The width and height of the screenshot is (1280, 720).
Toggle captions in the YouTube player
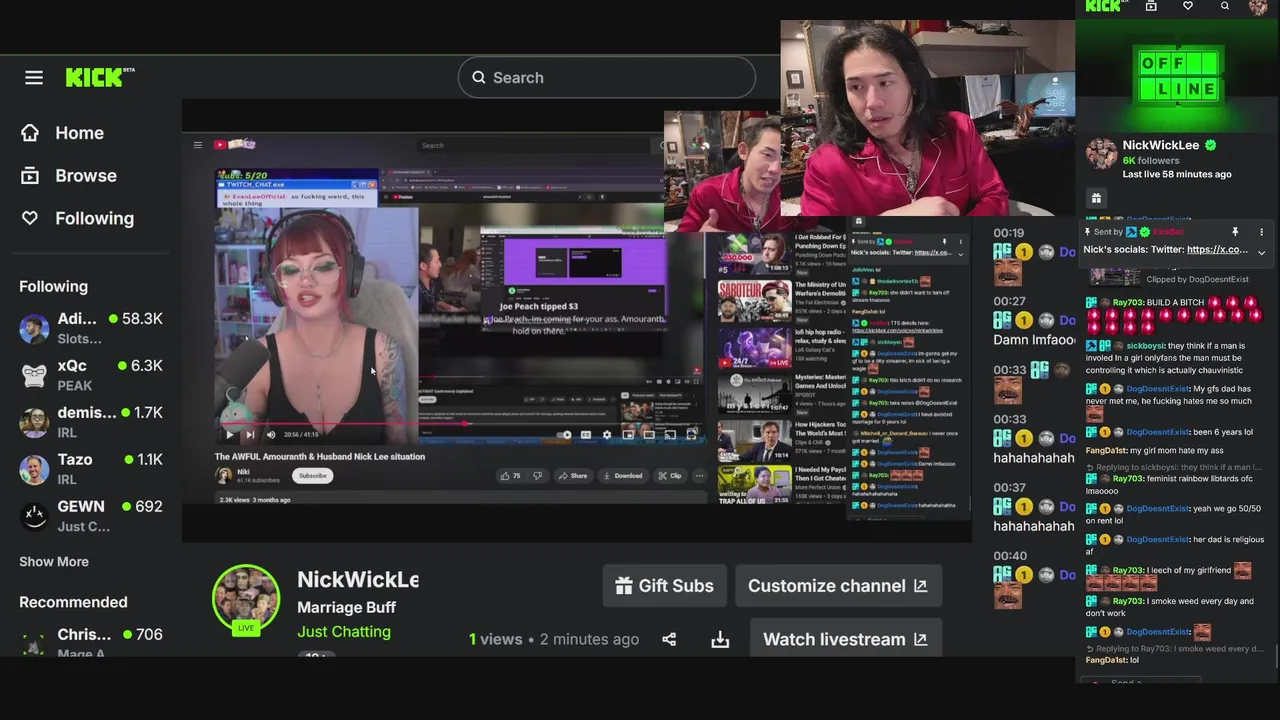point(586,434)
